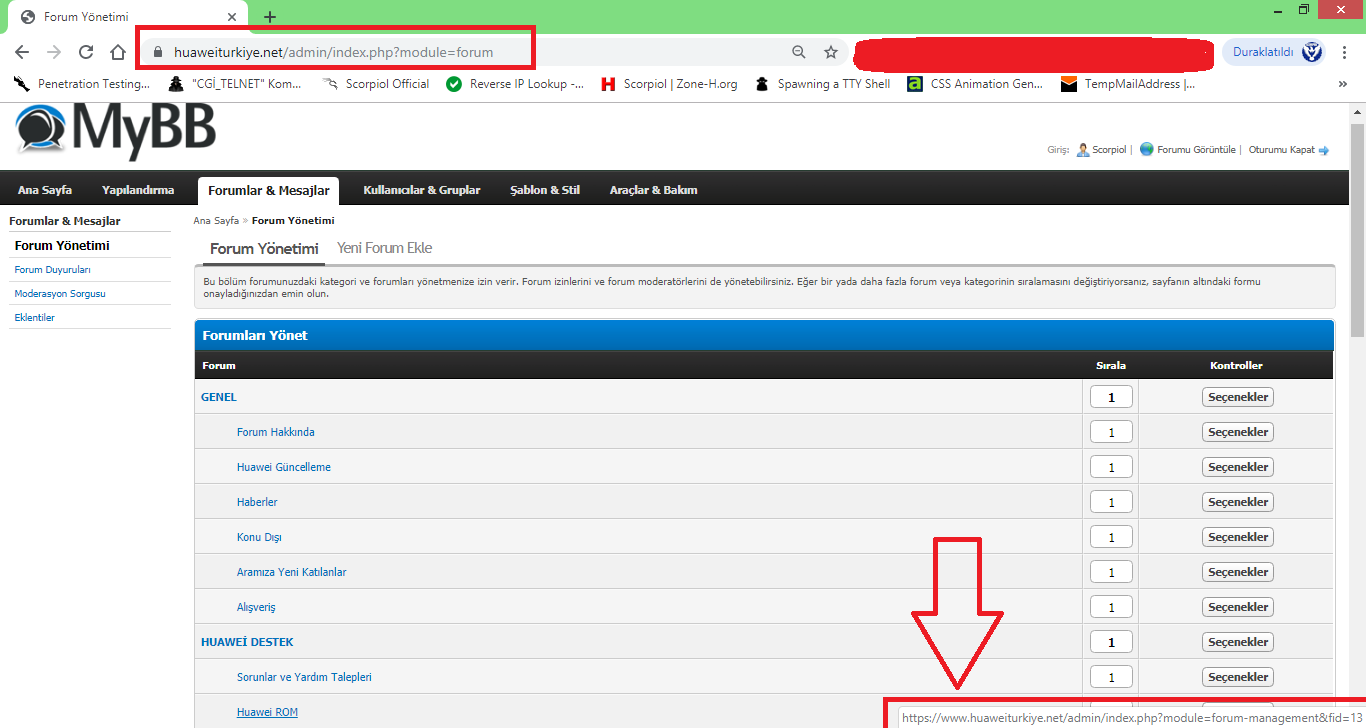Open the Forum Hakkında forum link
Image resolution: width=1366 pixels, height=728 pixels.
coord(276,432)
